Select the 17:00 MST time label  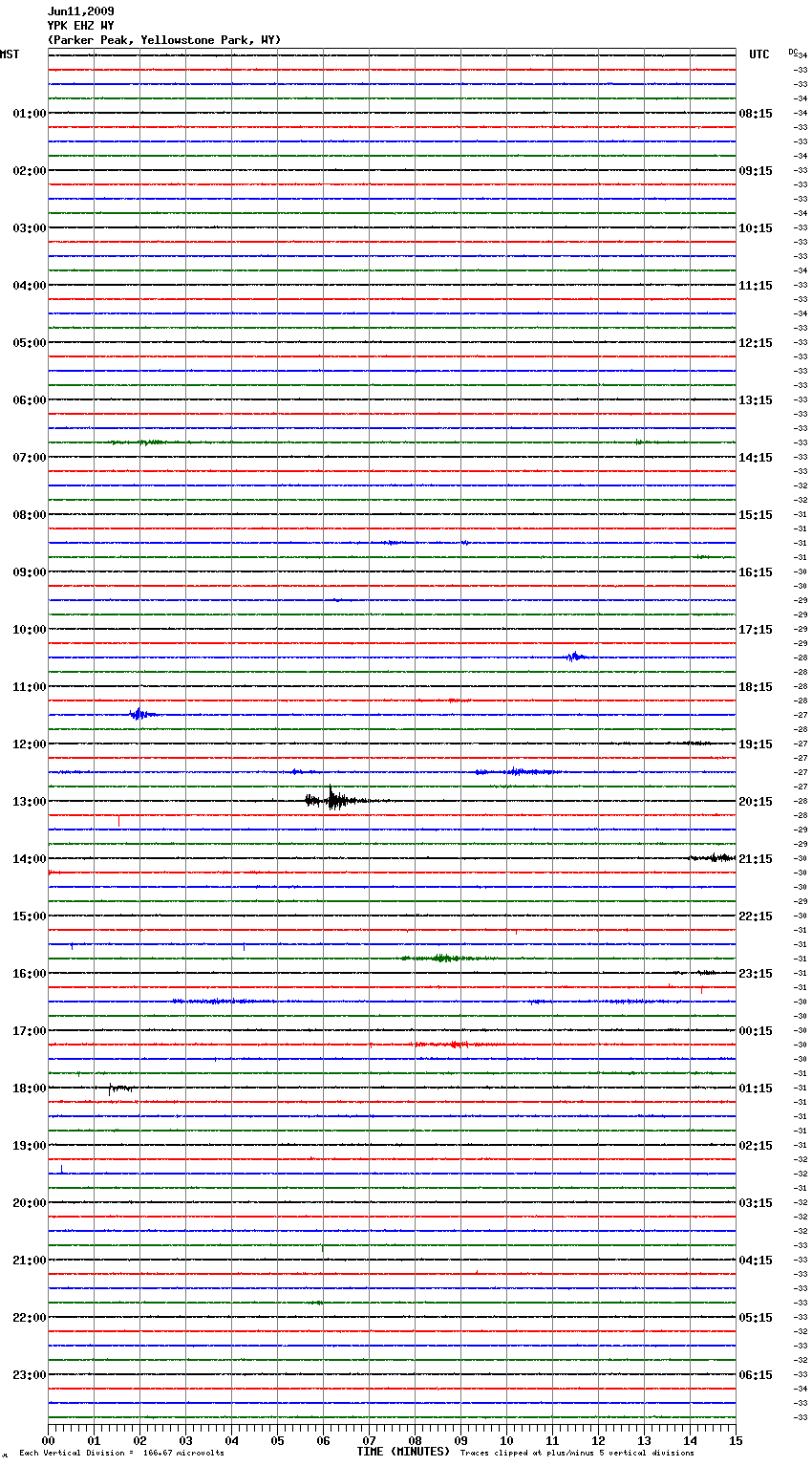(x=30, y=1031)
